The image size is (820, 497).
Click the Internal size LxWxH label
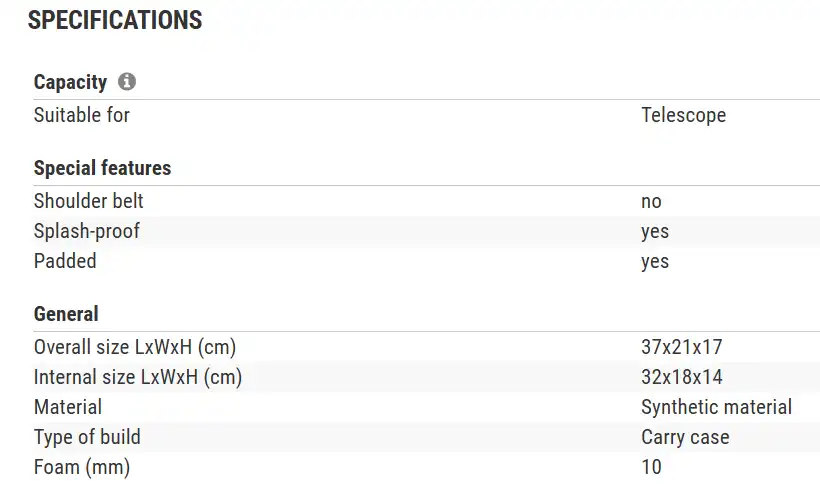138,377
